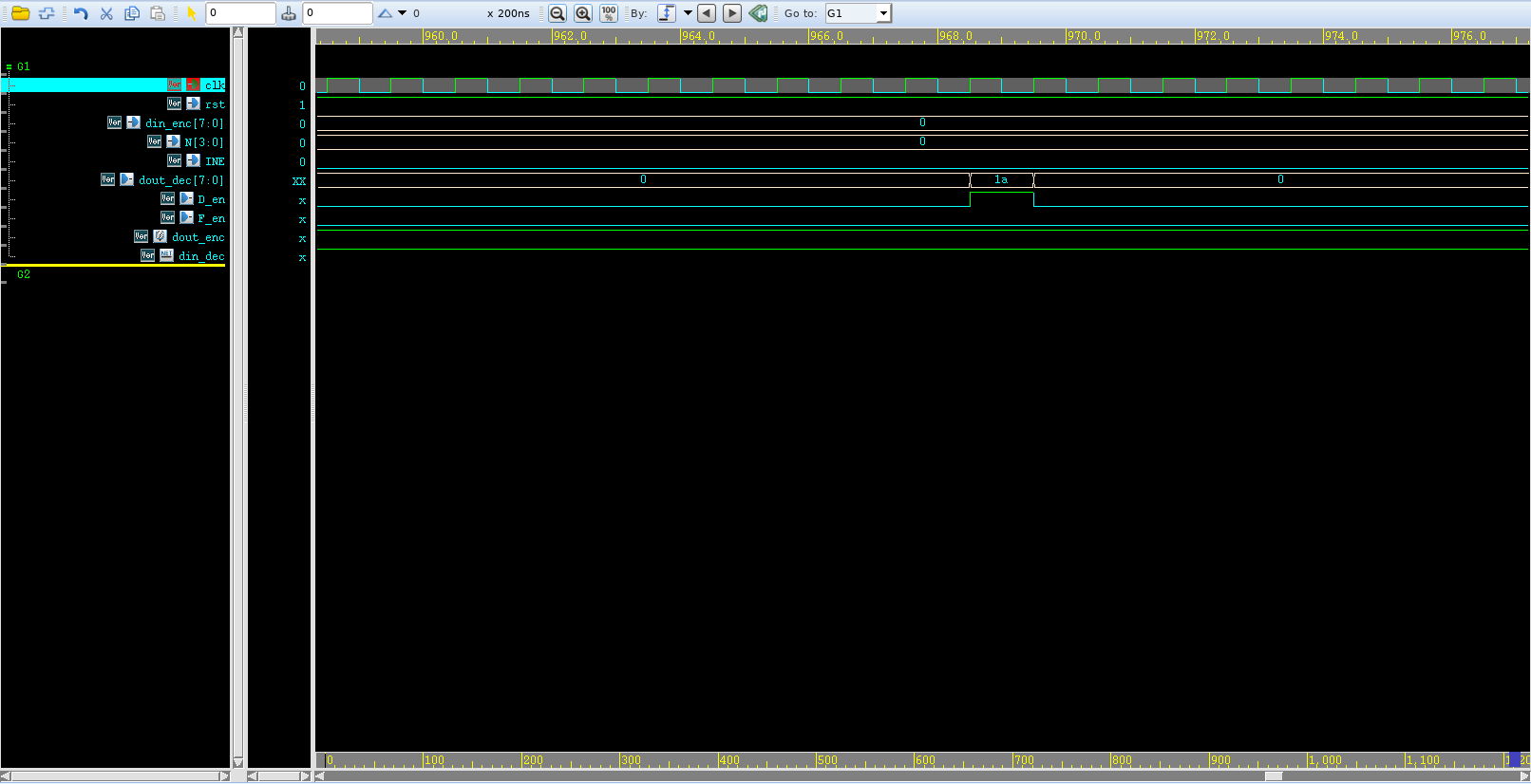The image size is (1531, 784).
Task: Click waveform horizontal scroll right arrow
Action: click(1524, 775)
